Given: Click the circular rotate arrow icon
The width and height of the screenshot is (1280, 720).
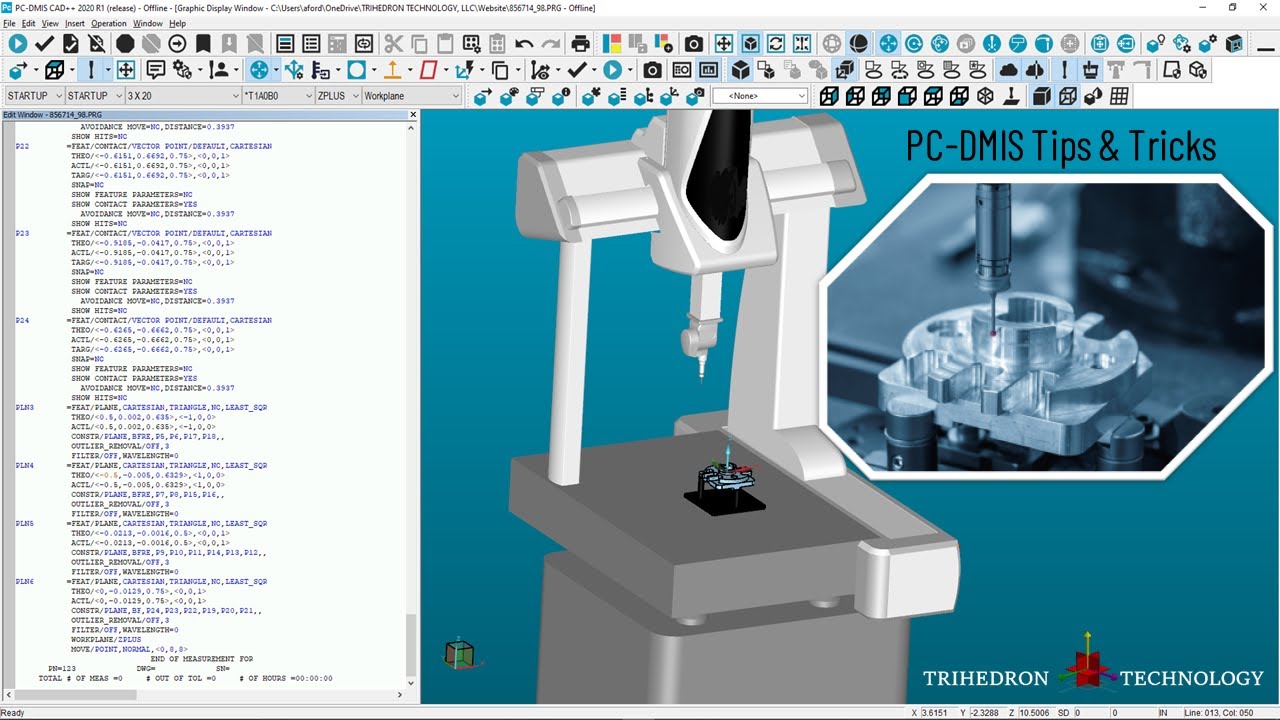Looking at the screenshot, I should tap(914, 44).
